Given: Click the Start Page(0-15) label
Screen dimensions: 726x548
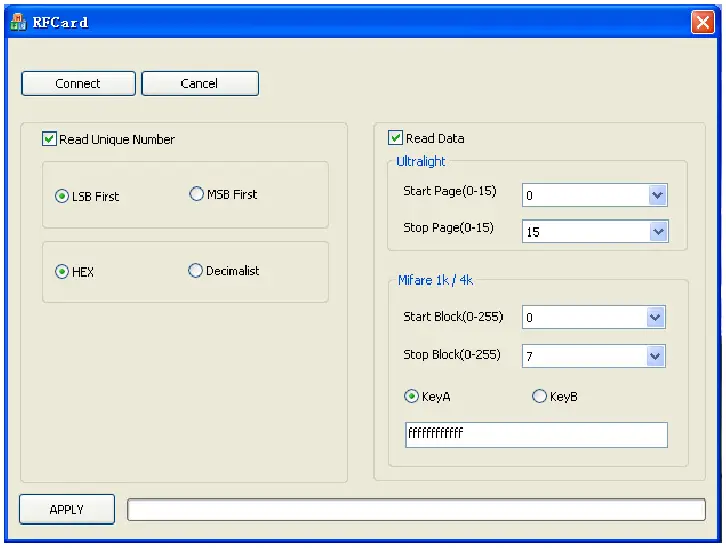Looking at the screenshot, I should [x=450, y=191].
